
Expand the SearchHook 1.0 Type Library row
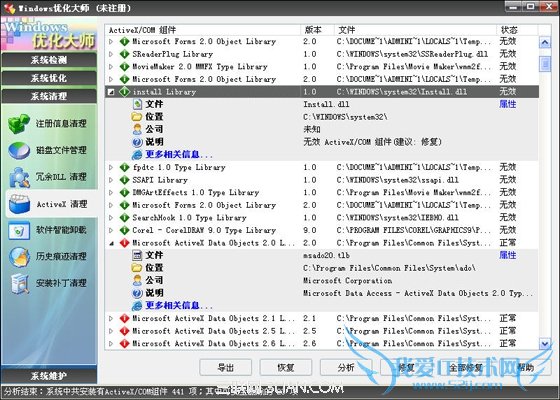(x=111, y=218)
